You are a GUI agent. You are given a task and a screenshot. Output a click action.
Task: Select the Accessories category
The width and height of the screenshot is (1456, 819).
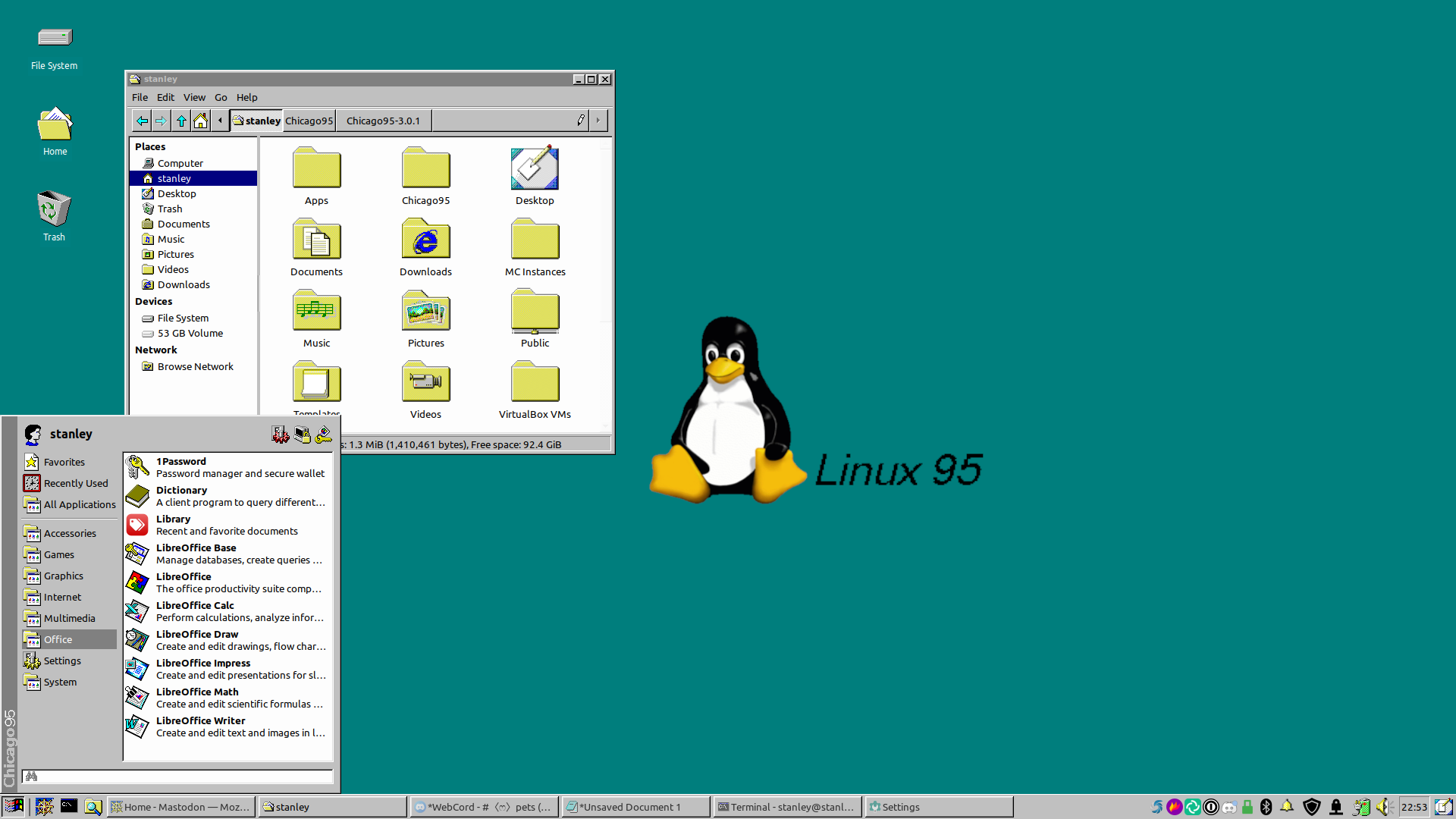tap(69, 533)
